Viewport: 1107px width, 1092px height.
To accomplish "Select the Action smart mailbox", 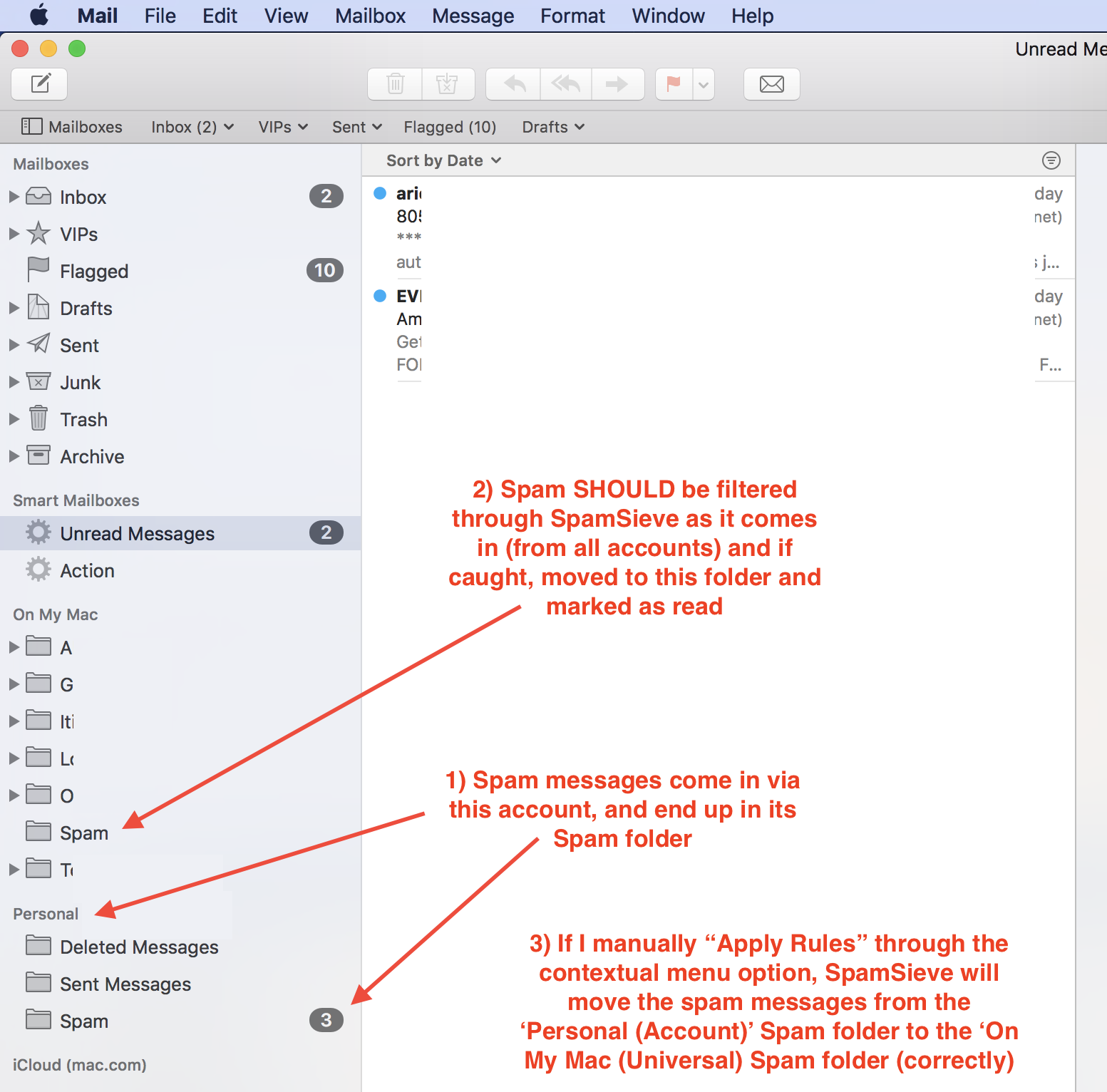I will (180, 570).
